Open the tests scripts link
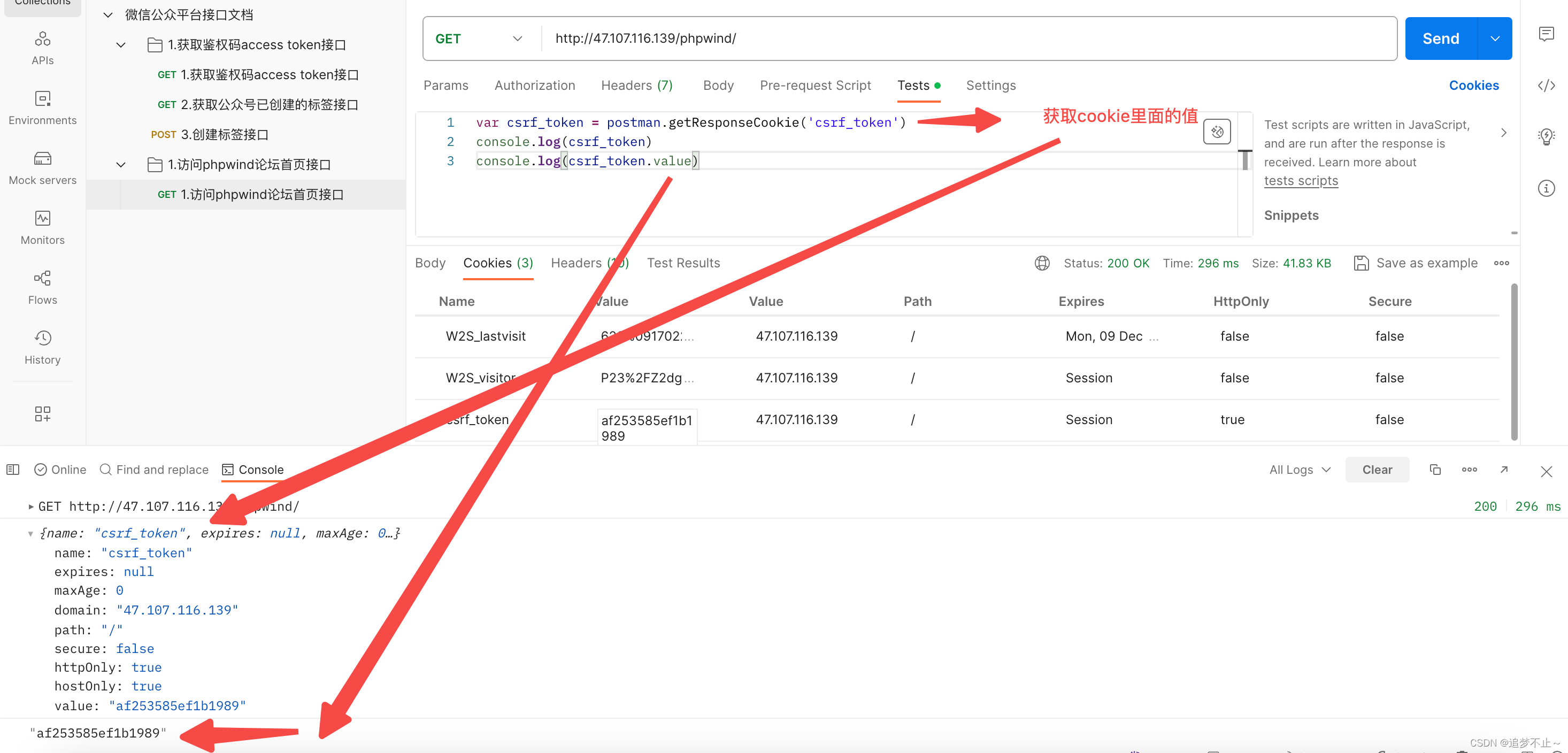1568x753 pixels. (1301, 181)
